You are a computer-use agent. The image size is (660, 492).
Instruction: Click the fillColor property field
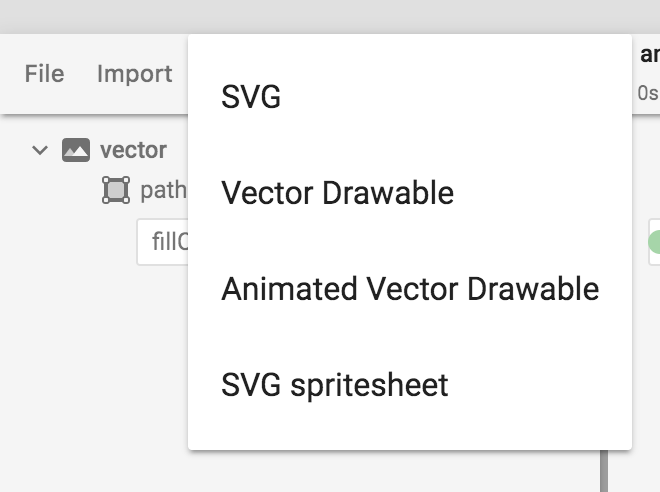point(163,242)
